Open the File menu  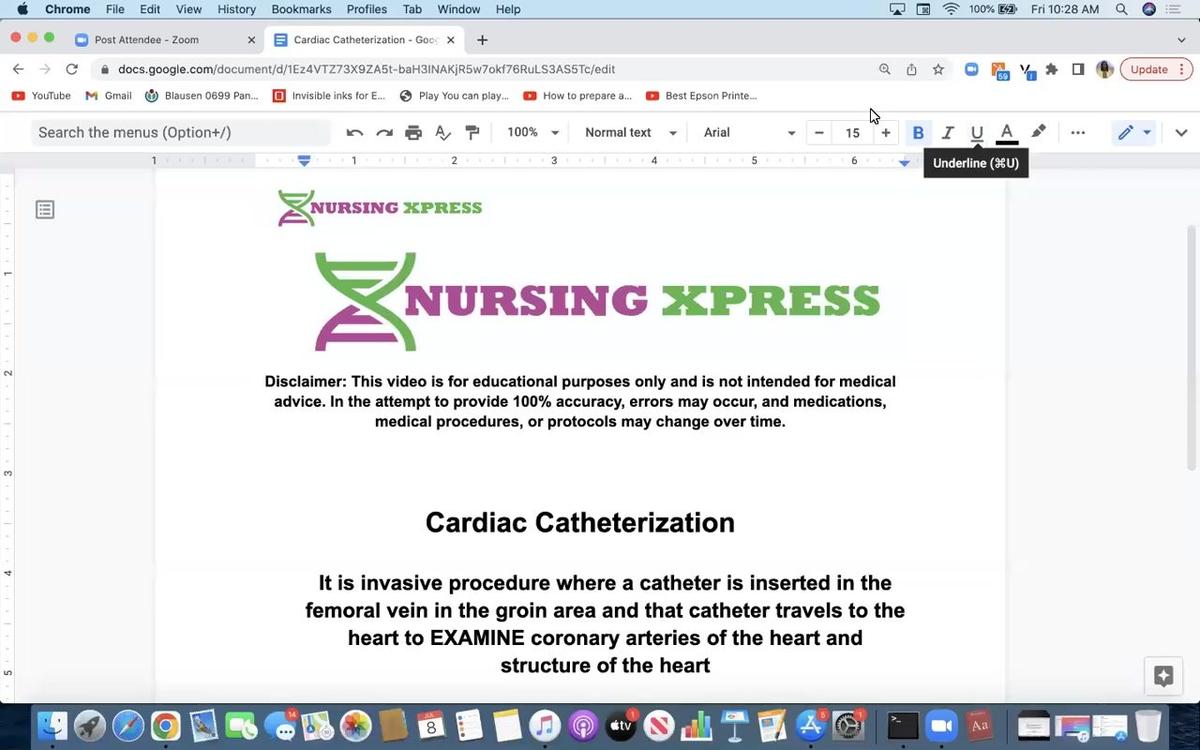coord(115,9)
